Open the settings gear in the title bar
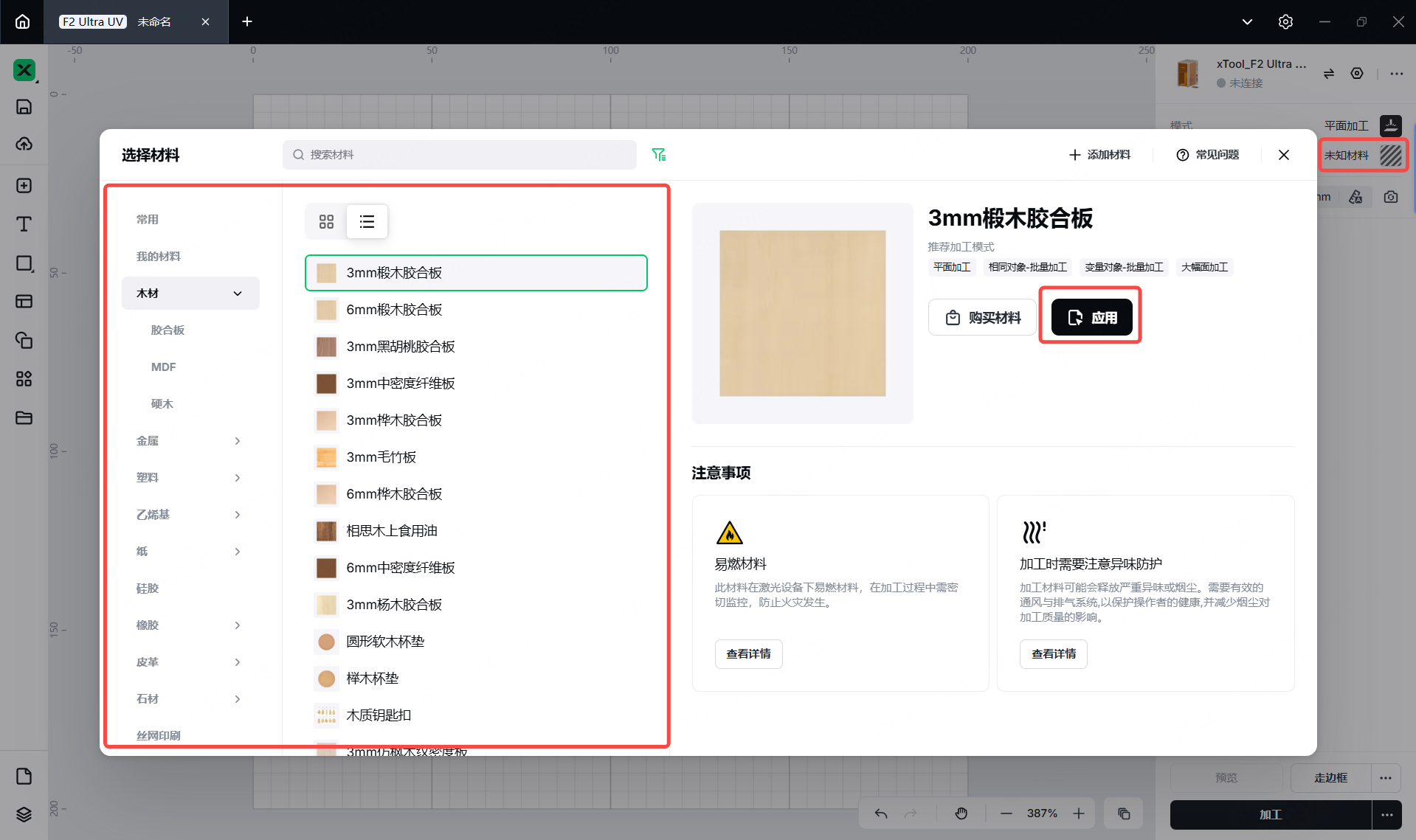1416x840 pixels. coord(1285,21)
